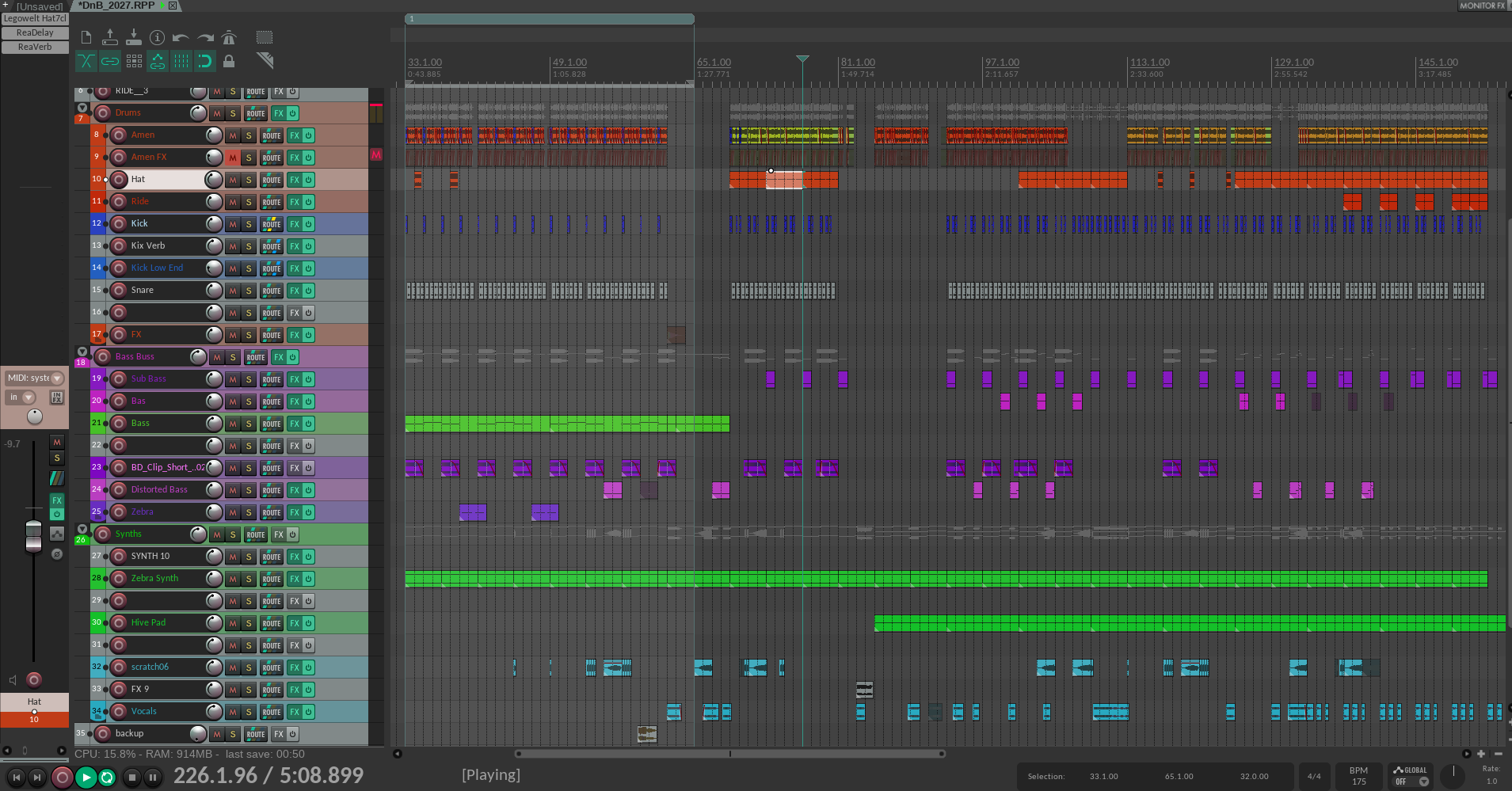Viewport: 1512px width, 791px height.
Task: Open project settings info icon
Action: click(158, 37)
